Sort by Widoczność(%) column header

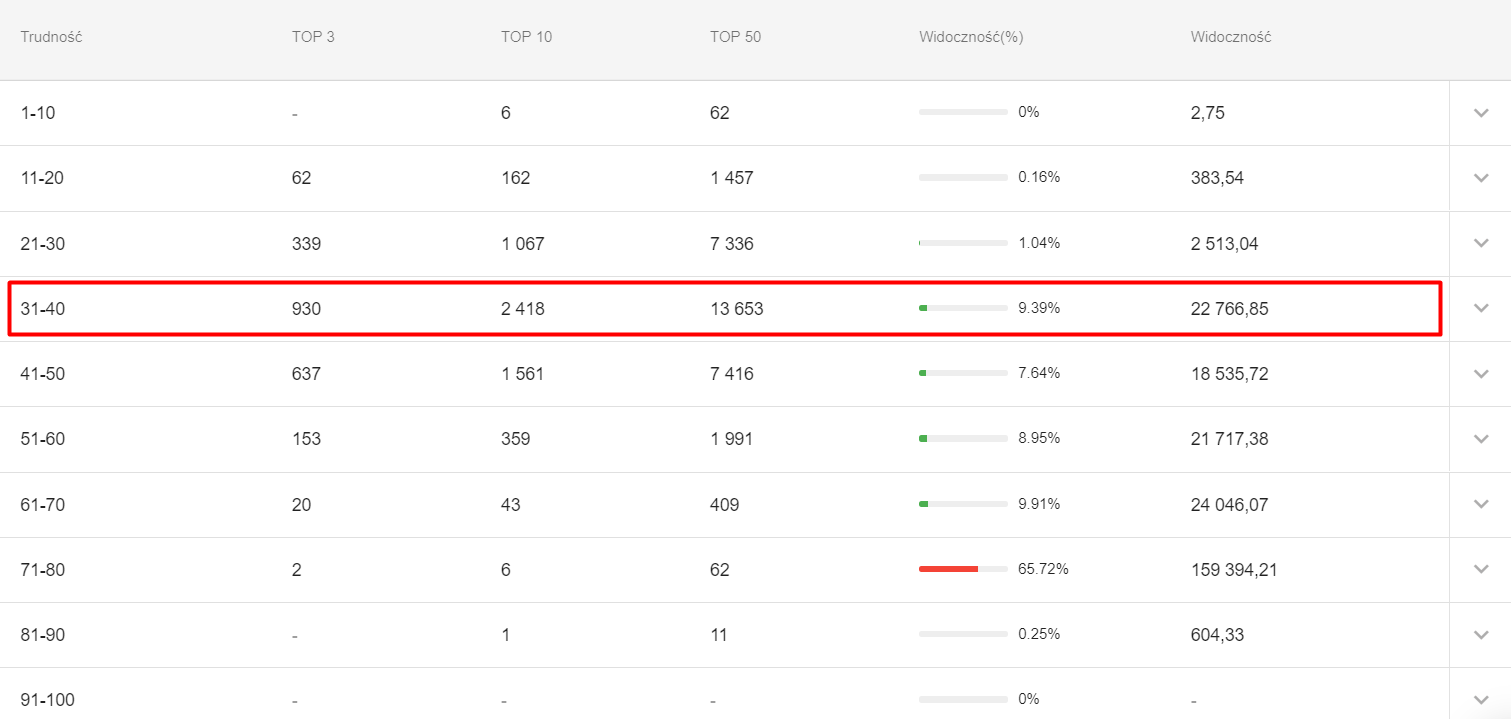tap(971, 37)
